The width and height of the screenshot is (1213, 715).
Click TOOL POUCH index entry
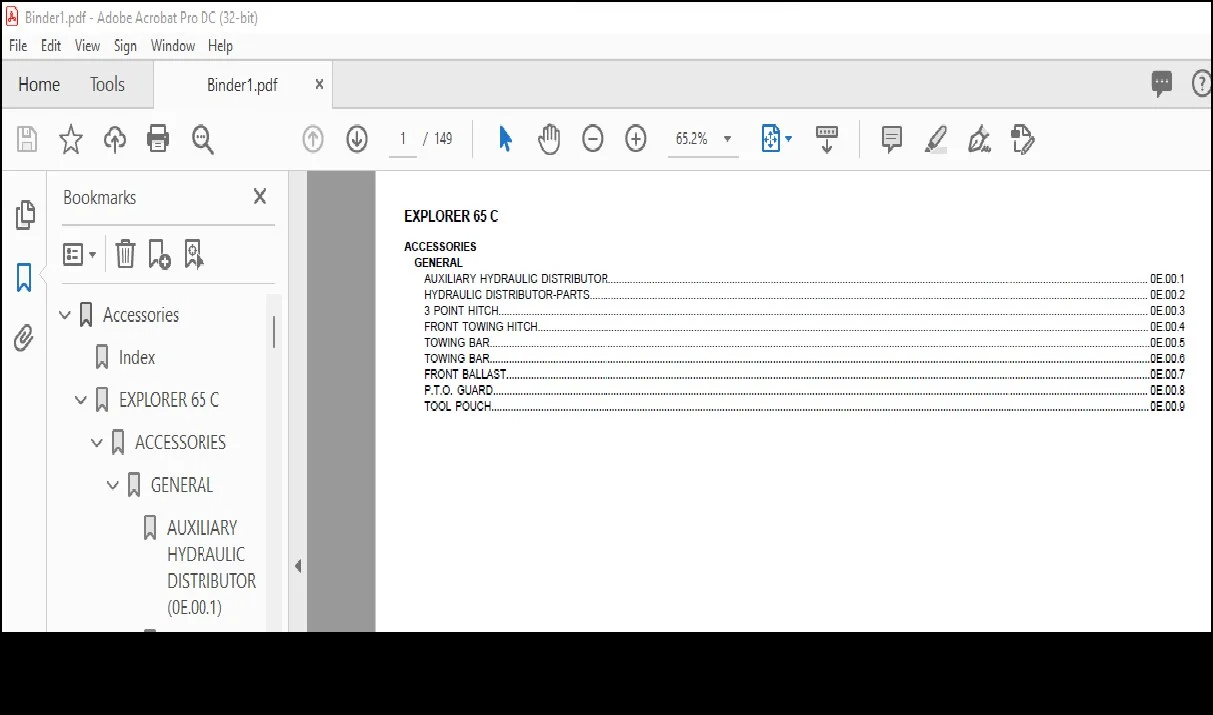pyautogui.click(x=458, y=406)
